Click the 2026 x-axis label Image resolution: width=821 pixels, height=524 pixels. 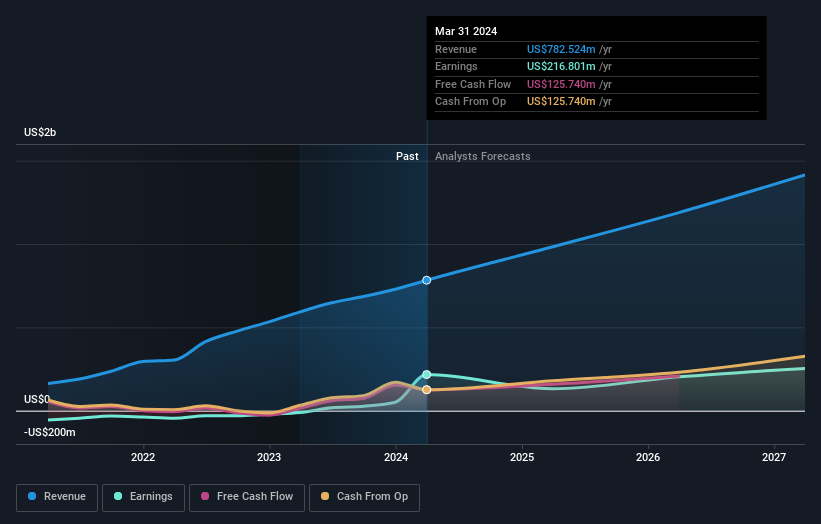pos(648,457)
